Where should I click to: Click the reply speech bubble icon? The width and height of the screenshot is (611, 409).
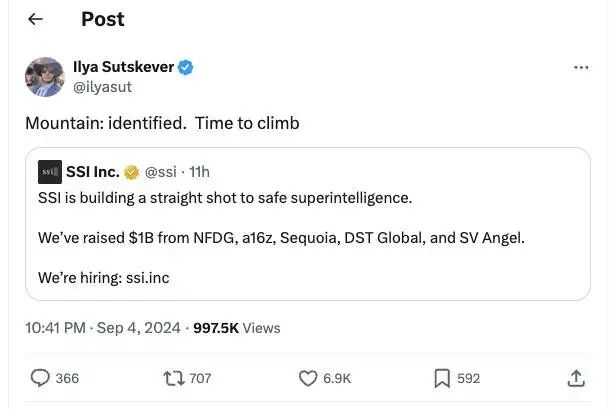(x=41, y=378)
